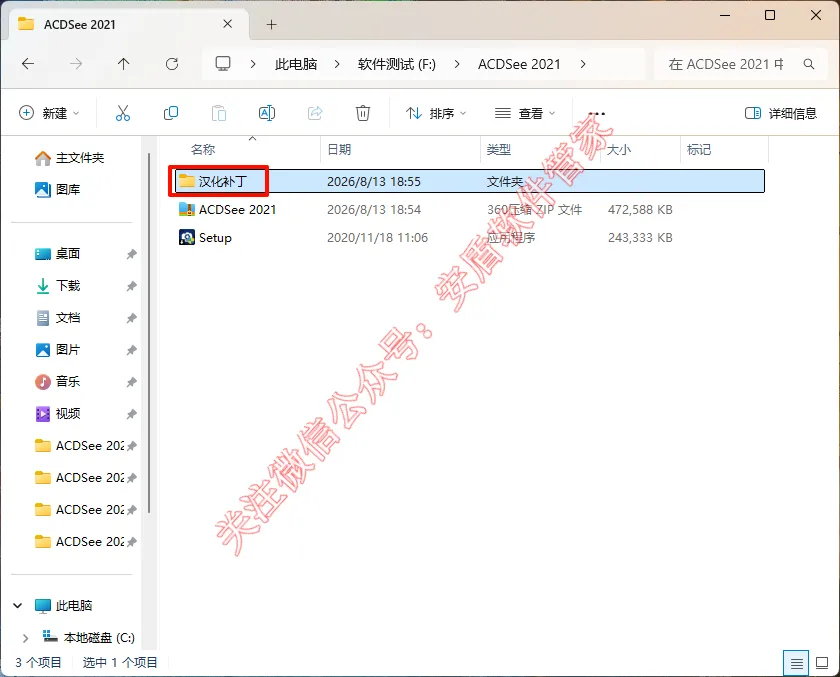Image resolution: width=840 pixels, height=677 pixels.
Task: Click the 2020/11/18 11:06 date cell
Action: pyautogui.click(x=378, y=238)
